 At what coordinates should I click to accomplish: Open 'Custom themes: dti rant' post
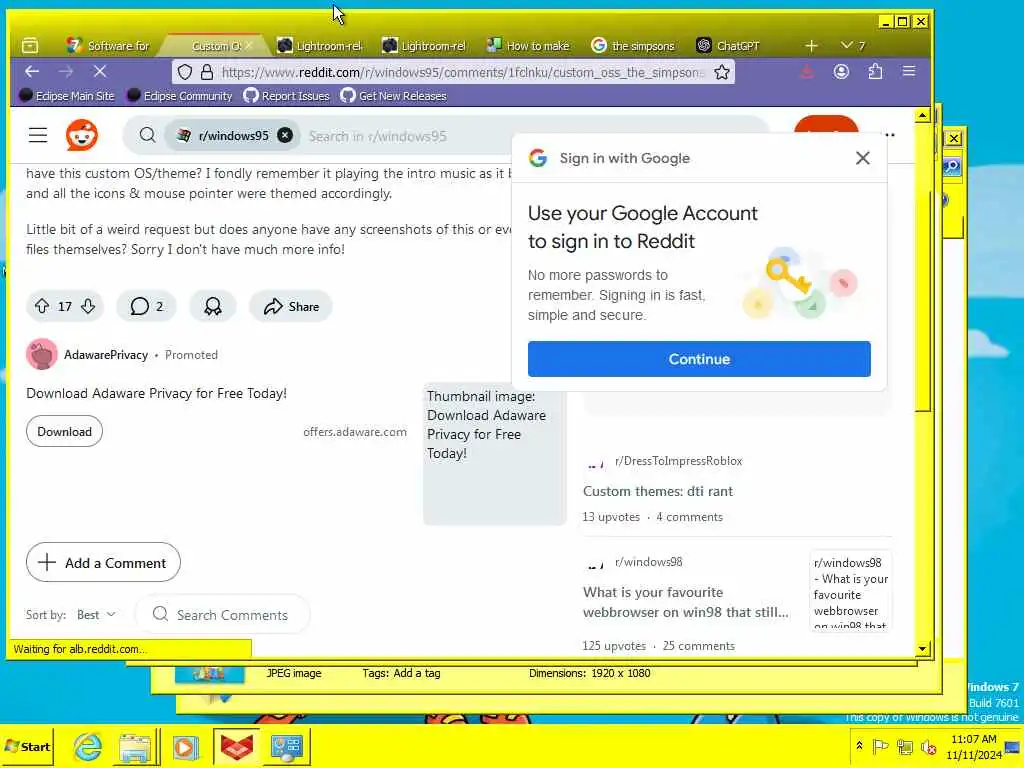point(658,491)
